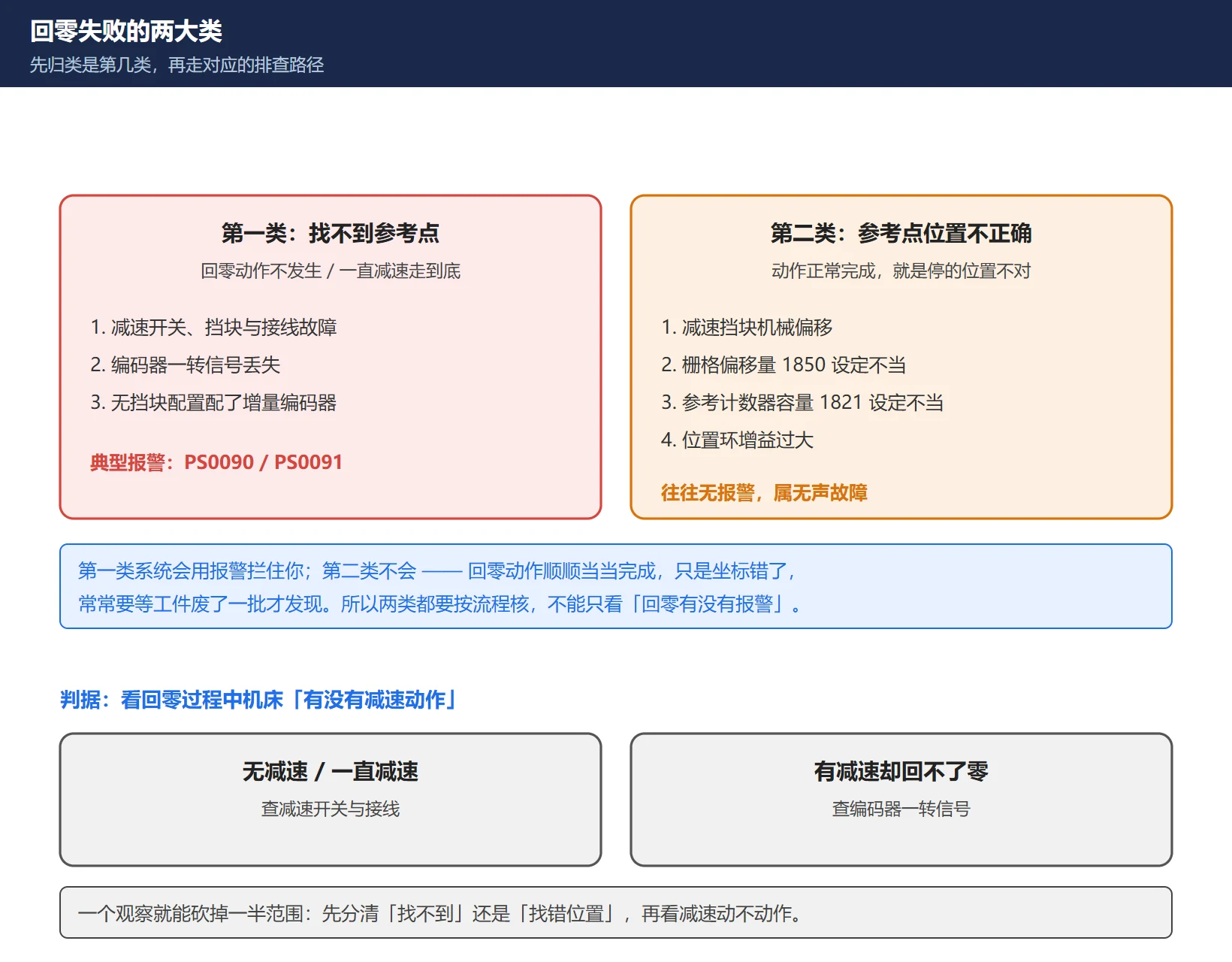The width and height of the screenshot is (1232, 962).
Task: Select item 无挡块配置配了增量编码器
Action: [213, 403]
